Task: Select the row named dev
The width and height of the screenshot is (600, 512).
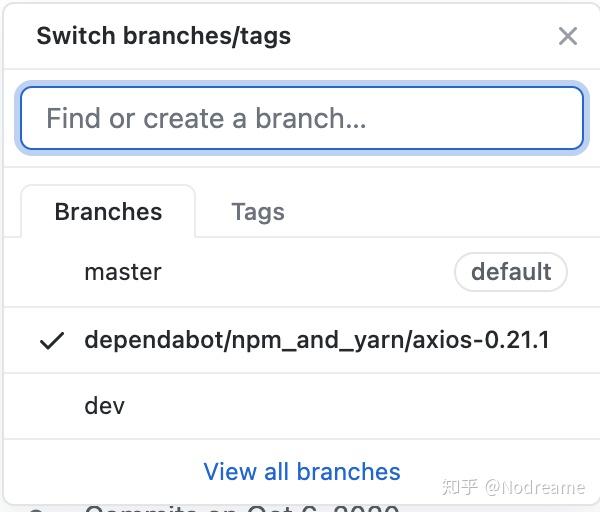Action: coord(302,406)
